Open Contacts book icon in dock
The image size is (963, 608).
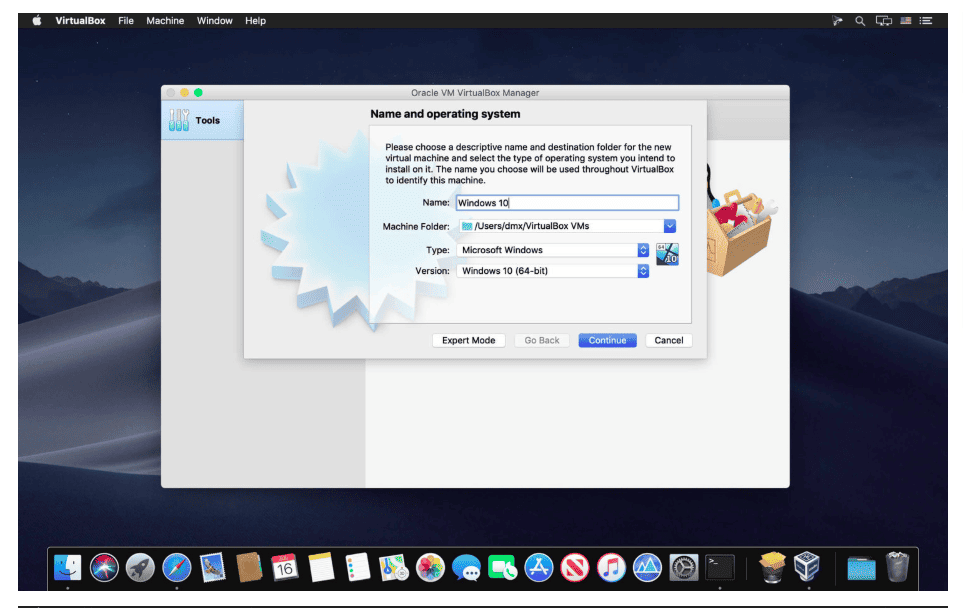click(249, 567)
